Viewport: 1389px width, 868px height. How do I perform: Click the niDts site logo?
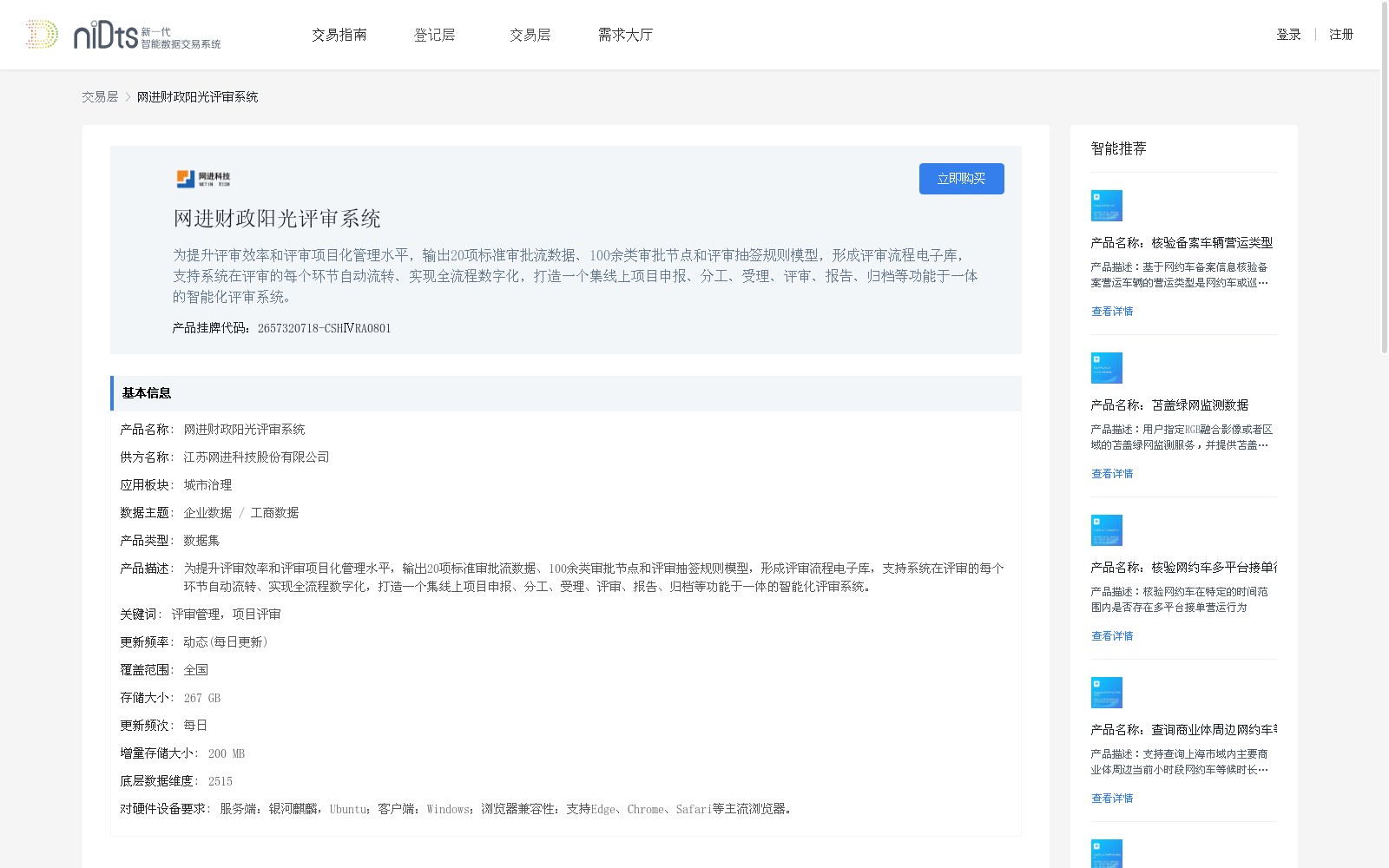tap(123, 35)
